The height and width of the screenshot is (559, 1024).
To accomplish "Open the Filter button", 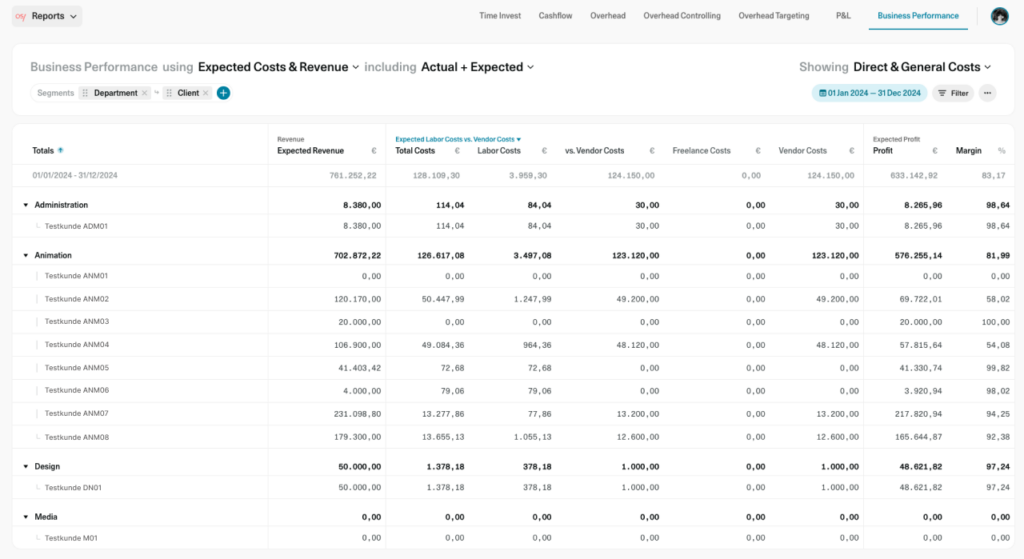I will (953, 93).
